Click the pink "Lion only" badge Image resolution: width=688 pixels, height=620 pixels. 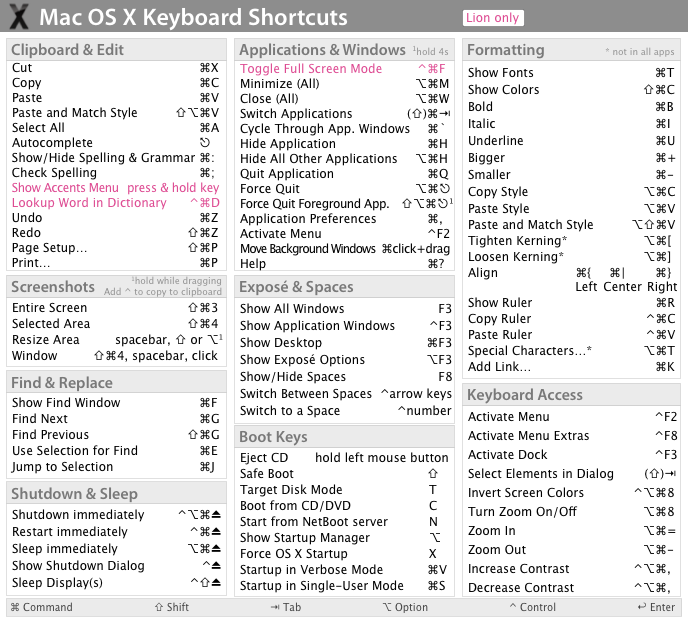pyautogui.click(x=493, y=18)
